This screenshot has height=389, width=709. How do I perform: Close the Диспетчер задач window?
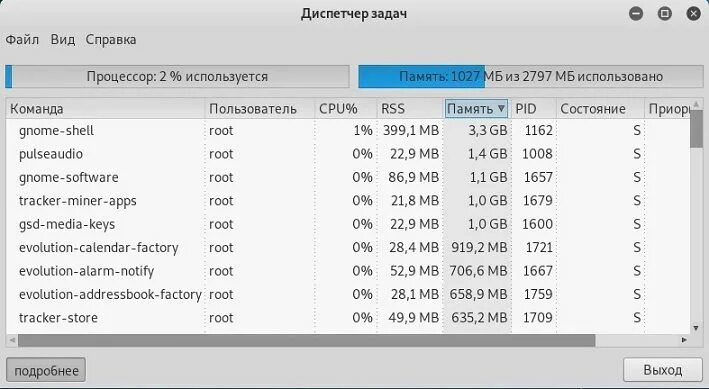[x=694, y=14]
